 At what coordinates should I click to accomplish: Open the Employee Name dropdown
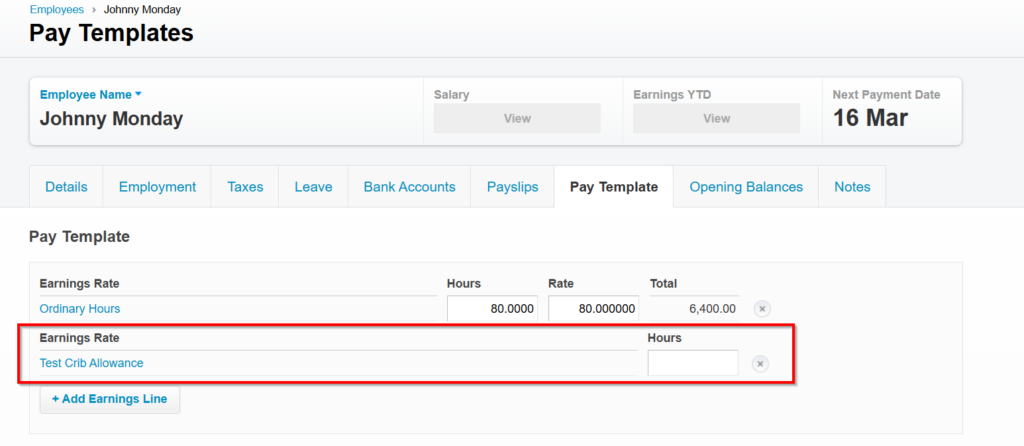(x=91, y=95)
